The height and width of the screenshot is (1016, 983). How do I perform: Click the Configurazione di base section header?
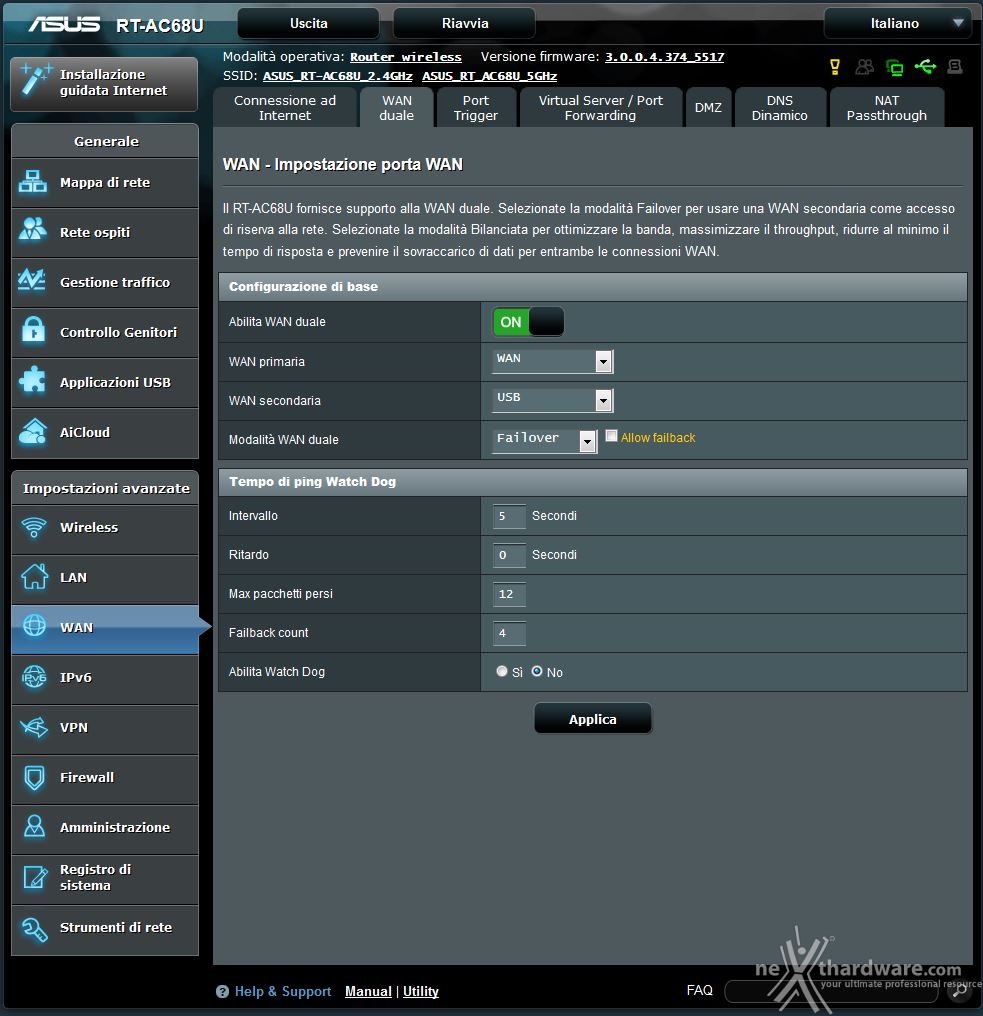coord(593,286)
